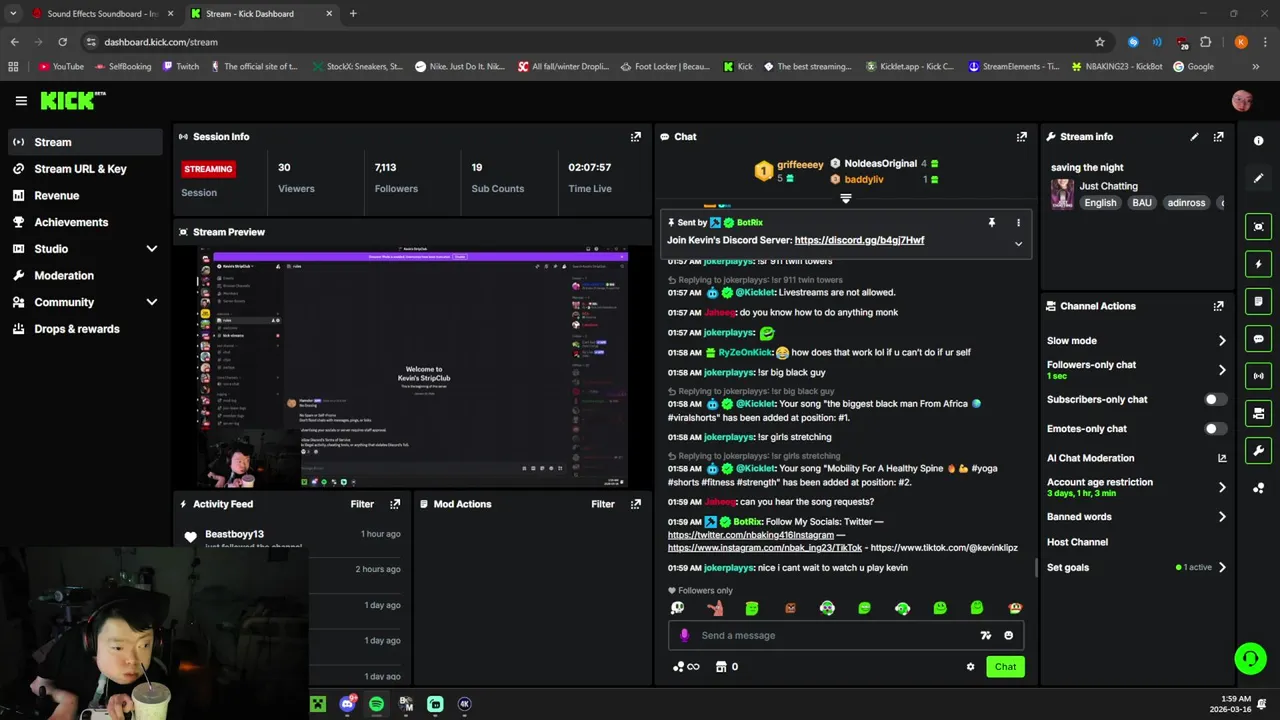The width and height of the screenshot is (1280, 720).
Task: Toggle Emotes-only chat switch
Action: [1214, 429]
